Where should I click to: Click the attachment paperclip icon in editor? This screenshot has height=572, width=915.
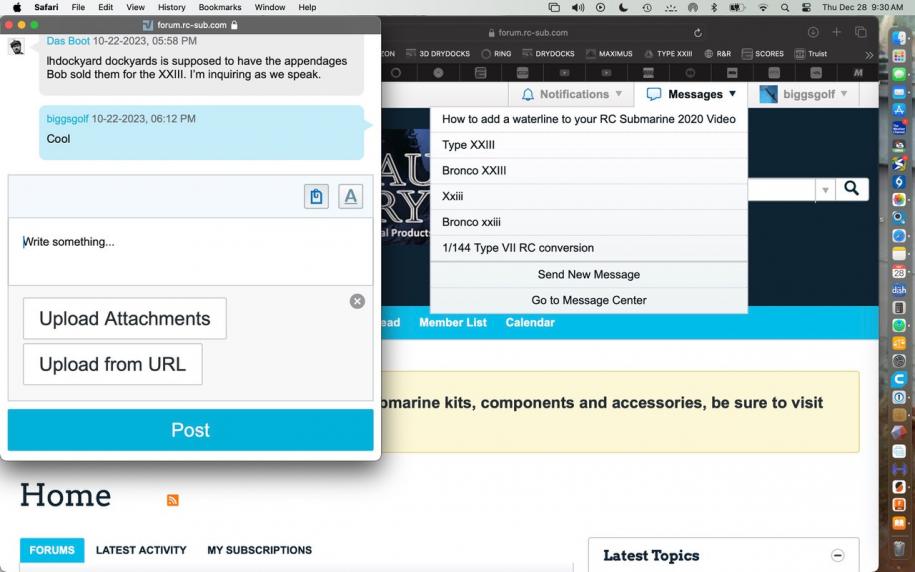316,197
